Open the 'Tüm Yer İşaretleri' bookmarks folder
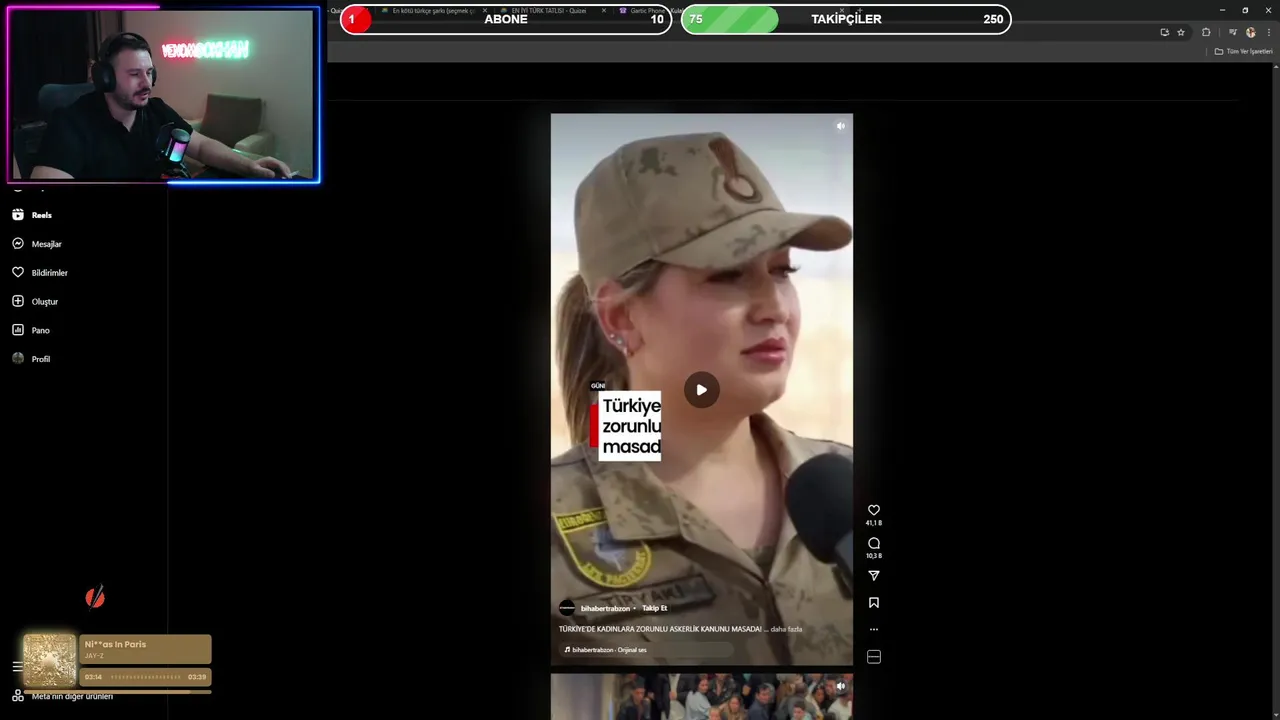 pos(1244,51)
